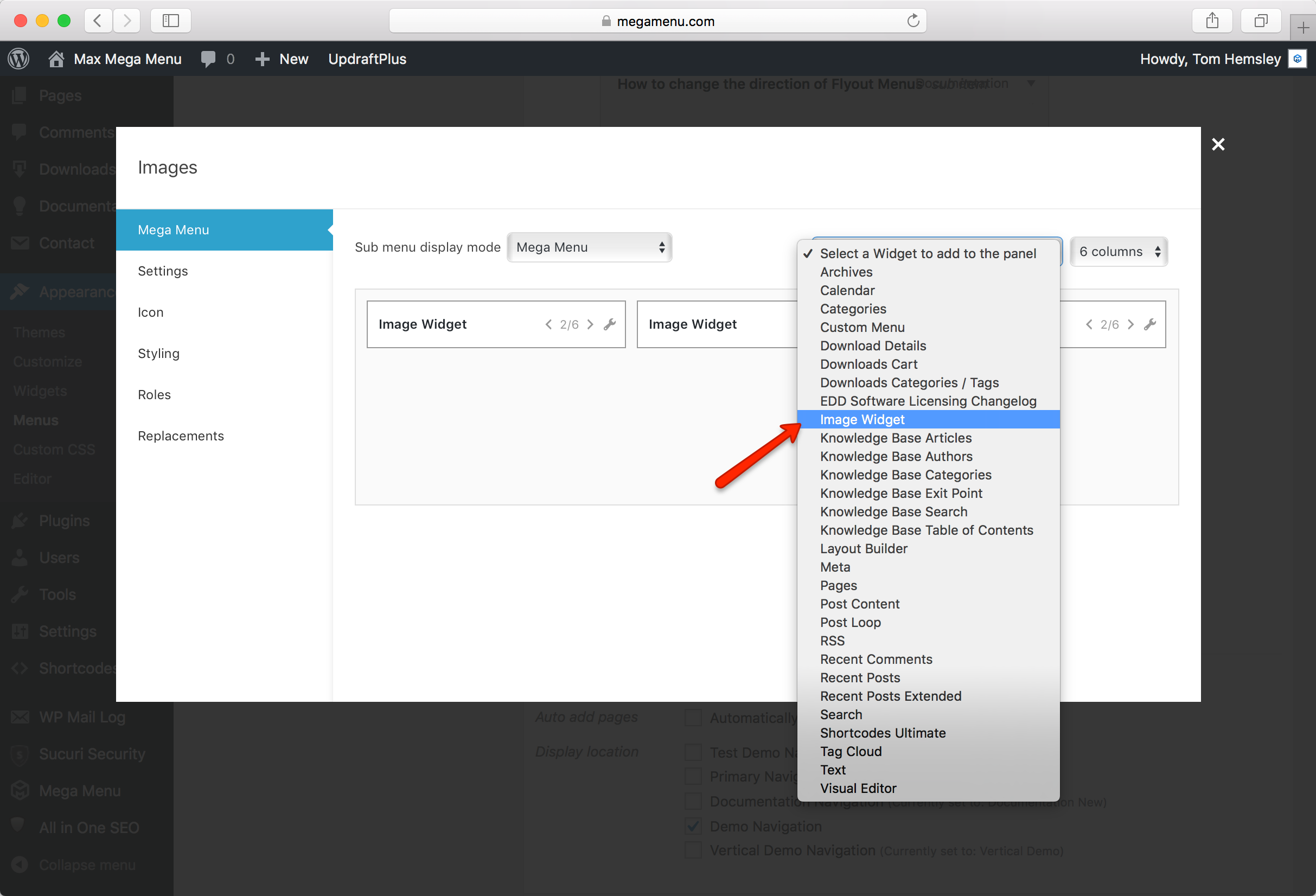The image size is (1316, 896).
Task: Click the wrench icon on first Image Widget
Action: point(609,324)
